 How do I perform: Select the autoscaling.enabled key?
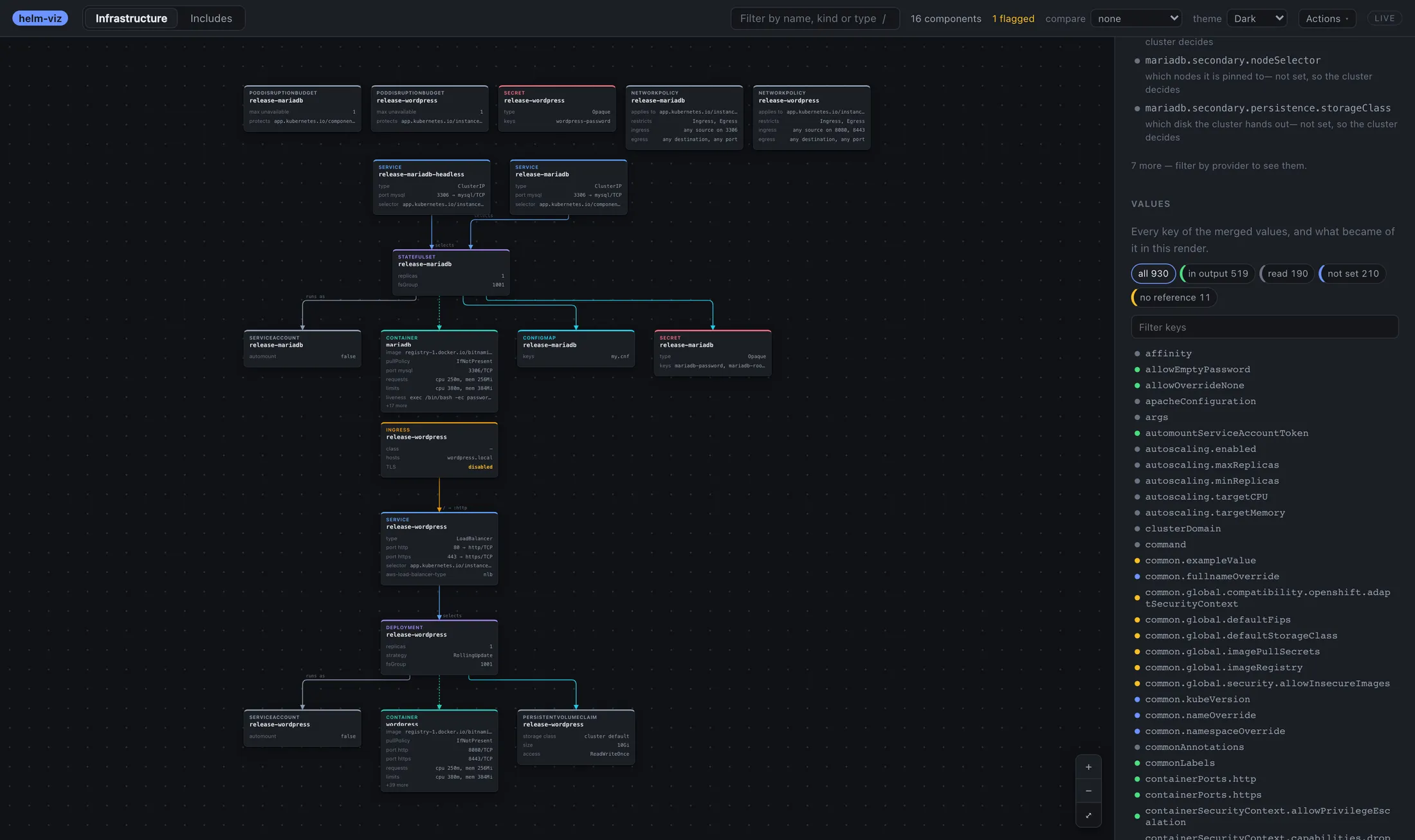click(x=1200, y=449)
